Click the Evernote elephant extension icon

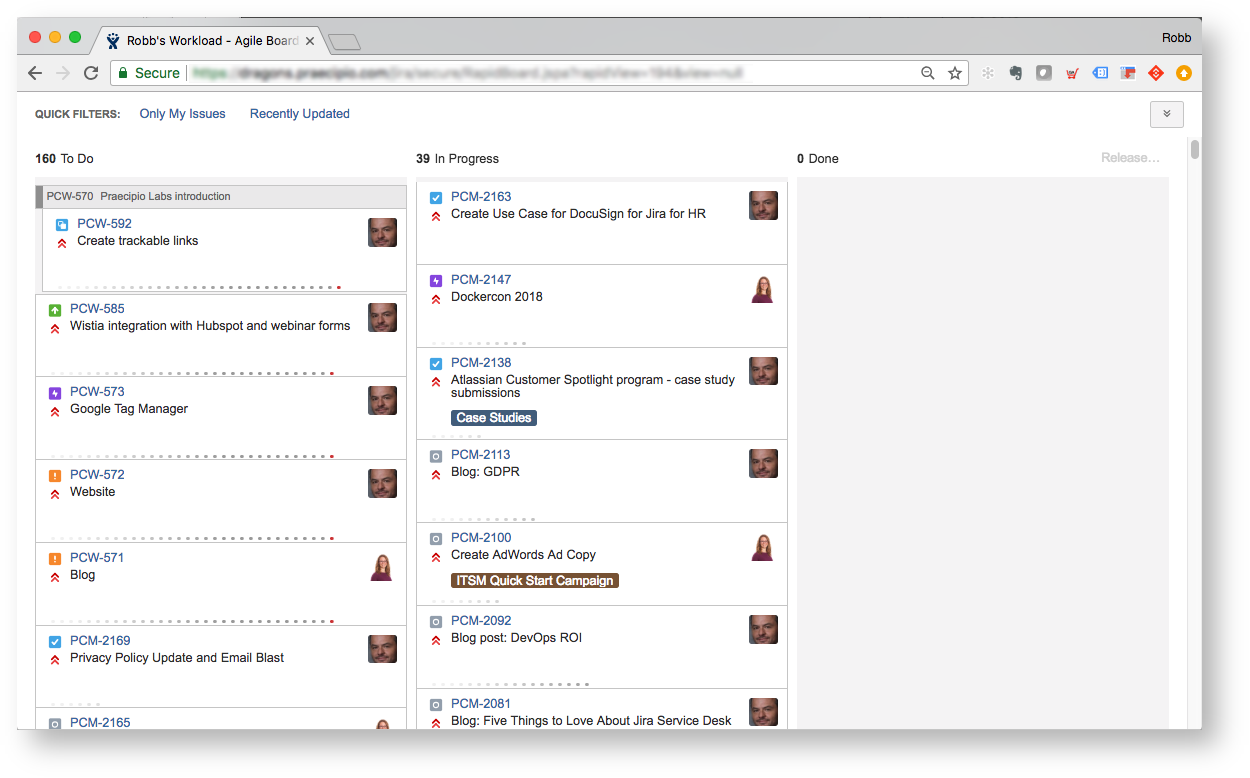point(1016,73)
